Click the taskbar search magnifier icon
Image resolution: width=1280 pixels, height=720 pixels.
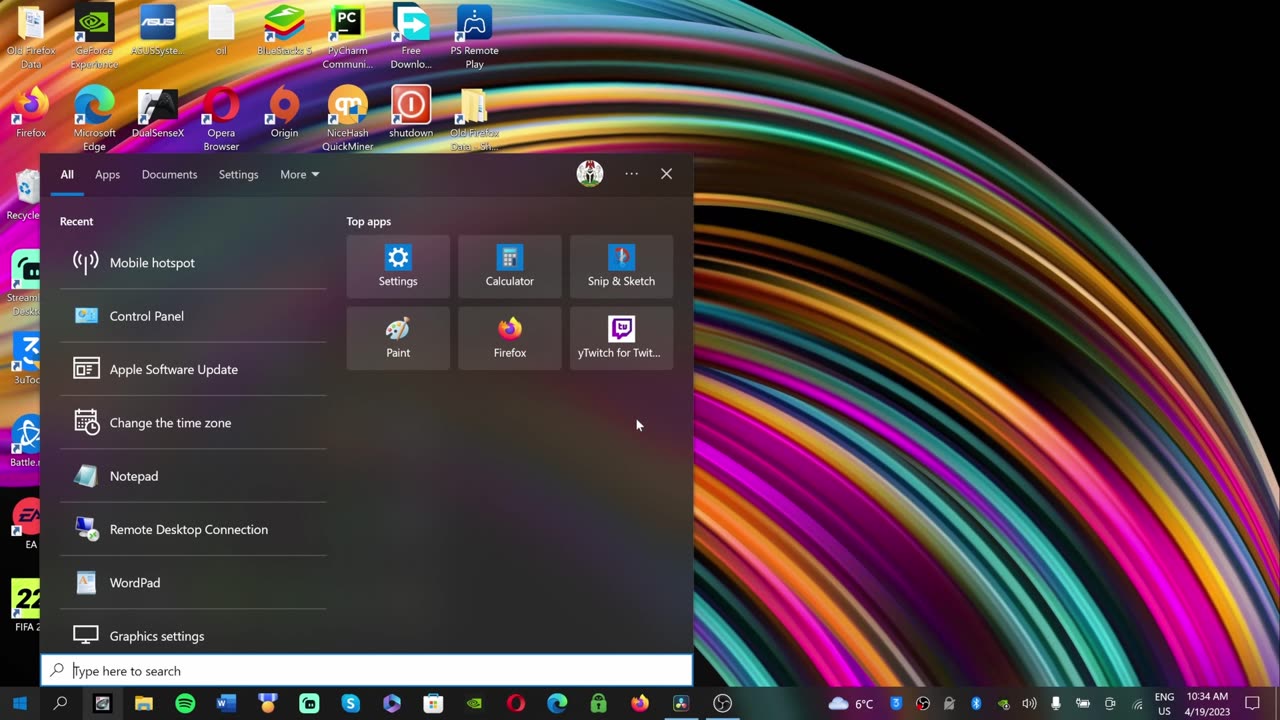click(60, 704)
